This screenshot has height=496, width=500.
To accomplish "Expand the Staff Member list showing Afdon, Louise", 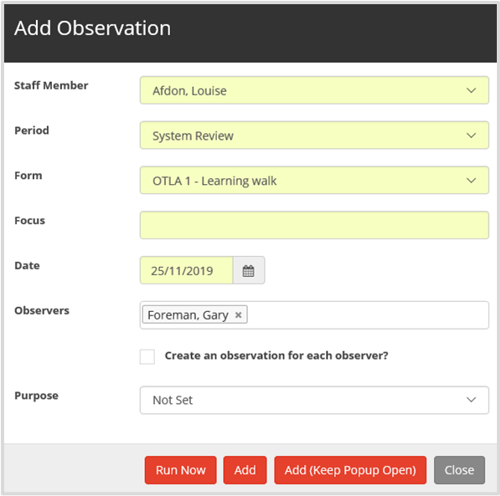I will tap(314, 90).
